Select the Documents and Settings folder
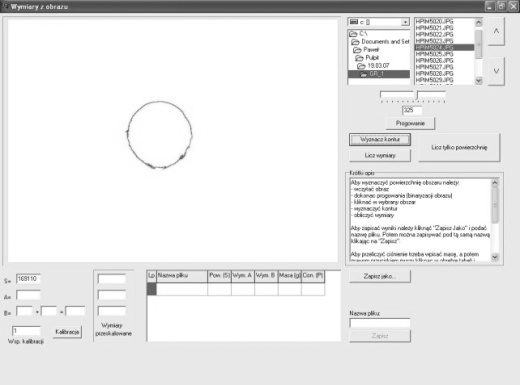Screen dimensions: 520x385 385,42
